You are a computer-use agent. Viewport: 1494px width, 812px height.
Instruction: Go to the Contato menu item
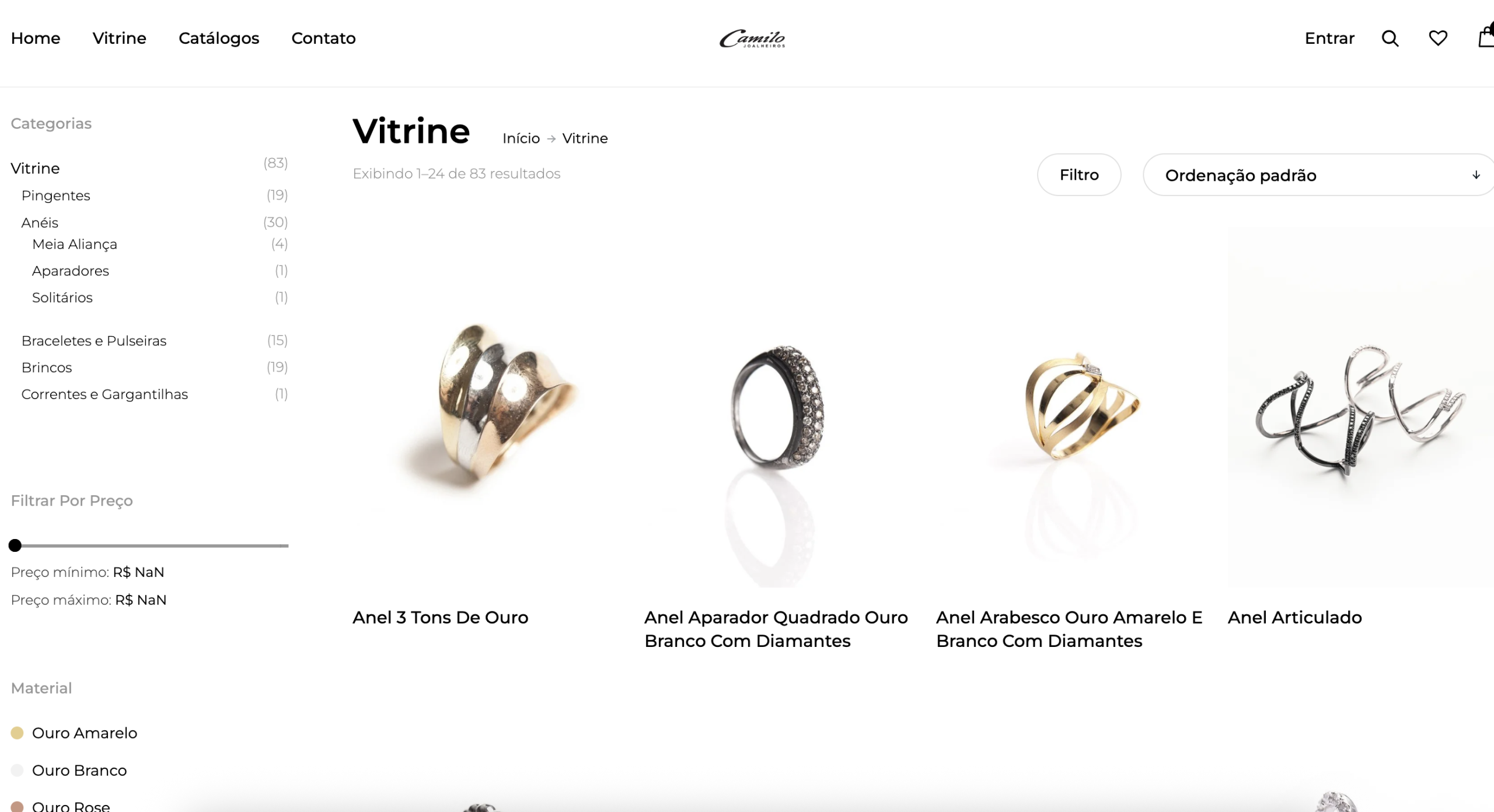[323, 38]
